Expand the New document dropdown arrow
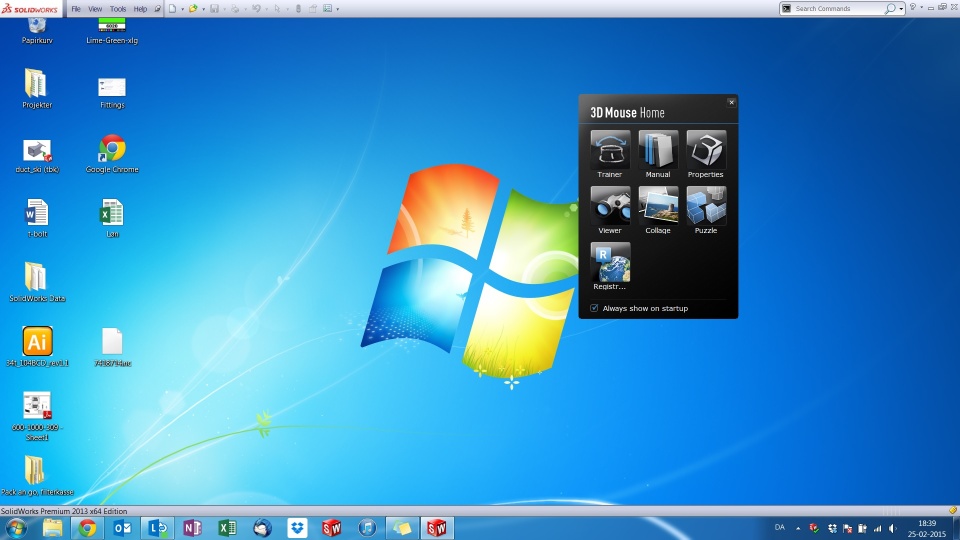Image resolution: width=960 pixels, height=540 pixels. click(182, 9)
